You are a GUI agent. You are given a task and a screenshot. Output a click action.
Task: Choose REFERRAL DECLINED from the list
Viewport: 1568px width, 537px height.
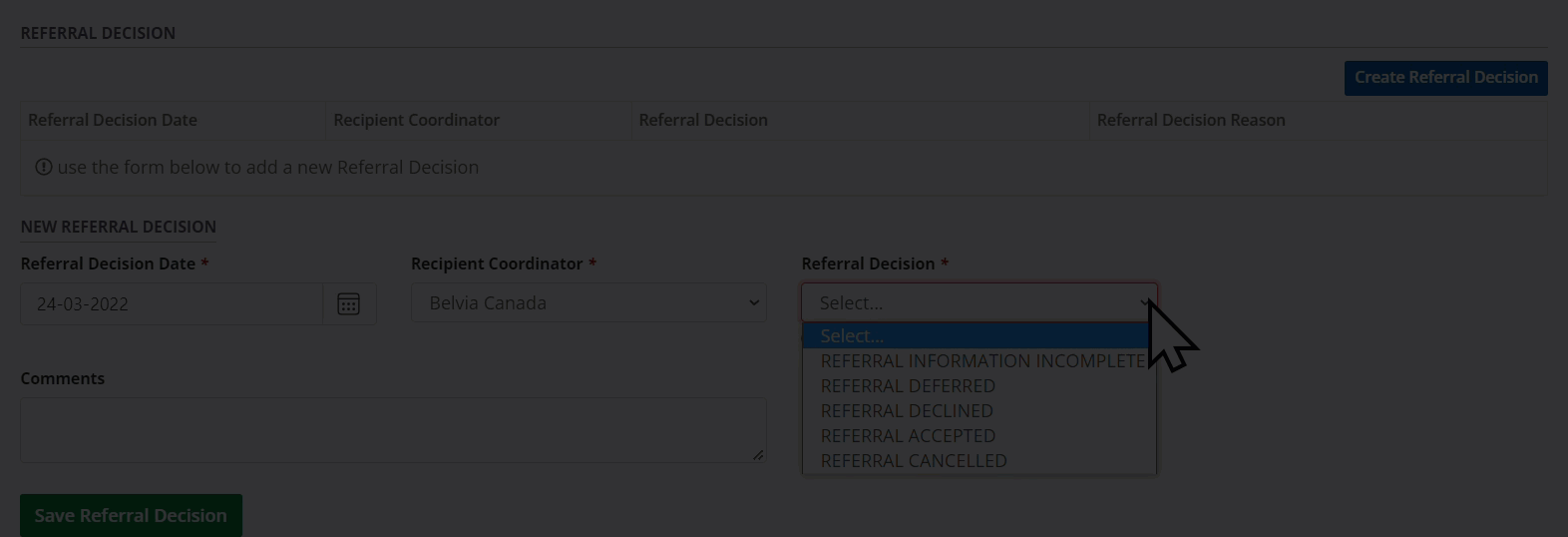[907, 411]
